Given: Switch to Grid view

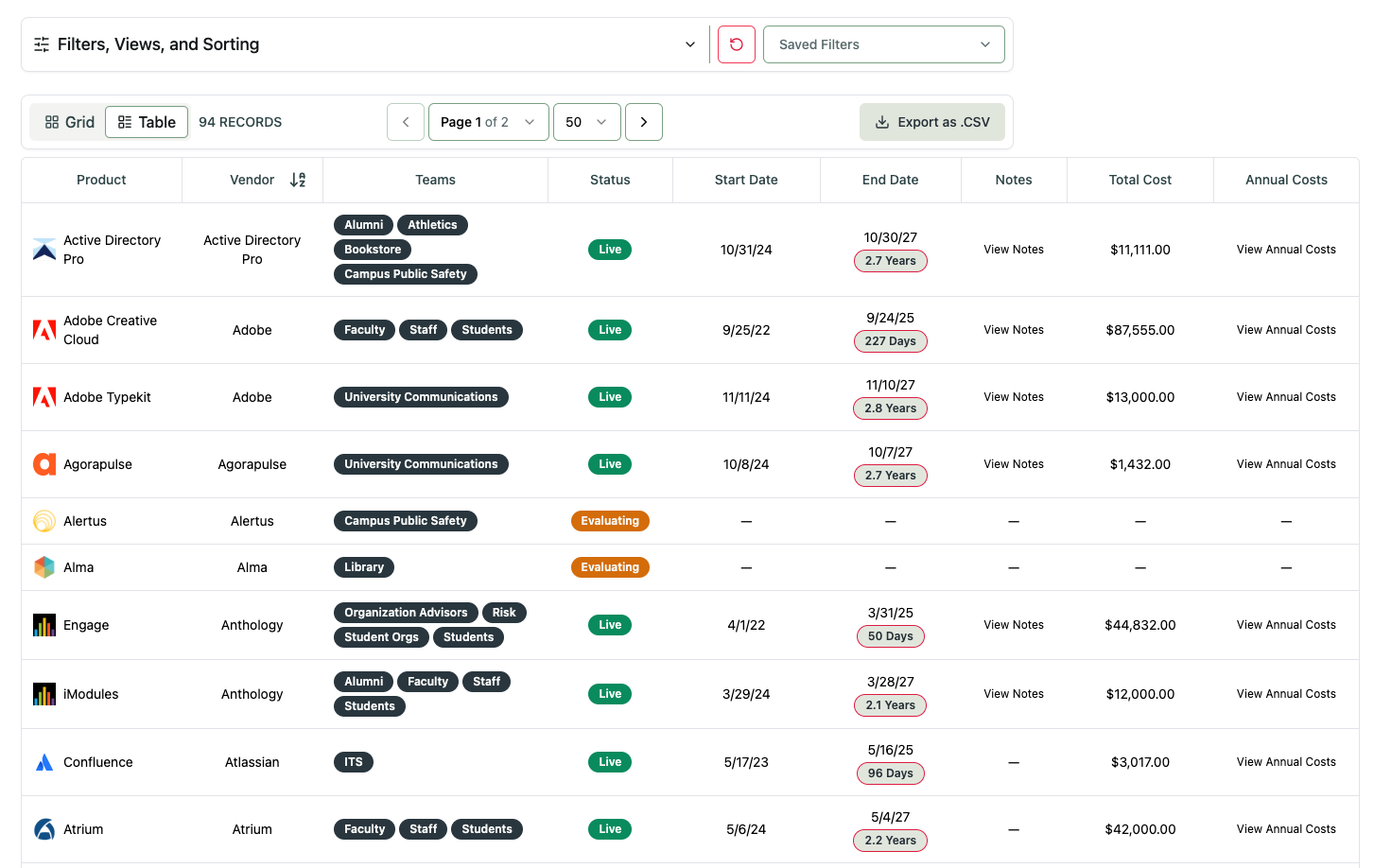Looking at the screenshot, I should pyautogui.click(x=67, y=121).
